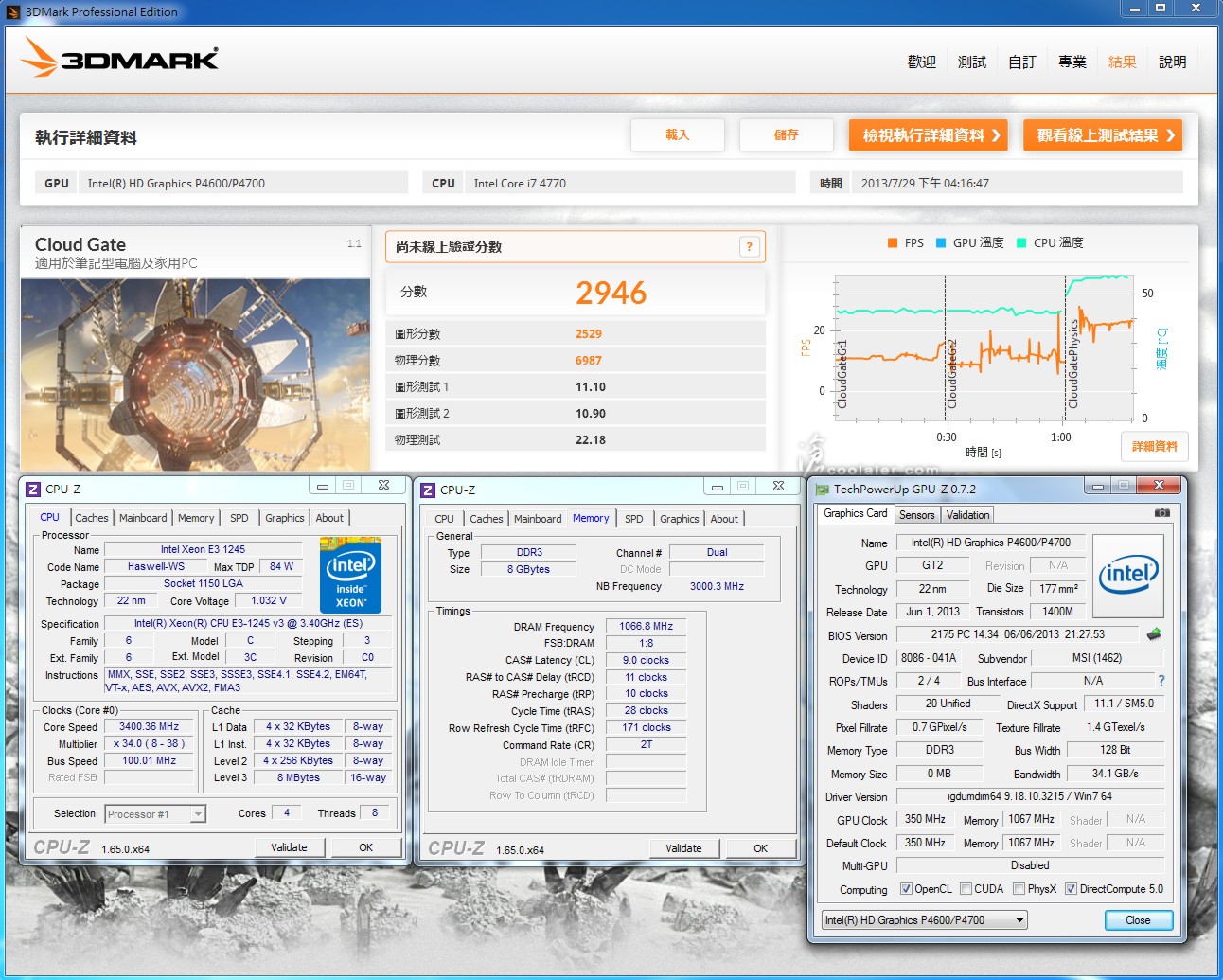Click the 詳細資料 button under the chart

coord(1155,446)
